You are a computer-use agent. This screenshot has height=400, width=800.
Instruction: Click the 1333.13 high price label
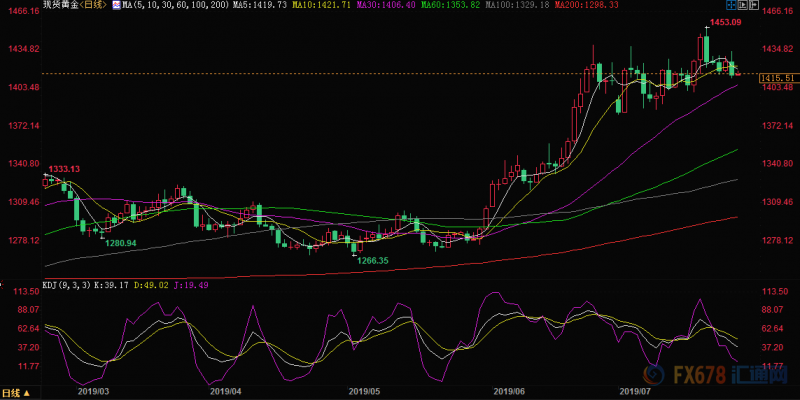coord(64,168)
